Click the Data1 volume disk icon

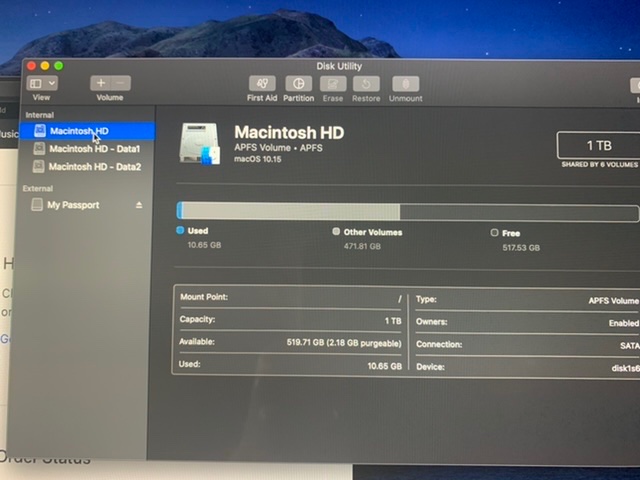pyautogui.click(x=39, y=148)
